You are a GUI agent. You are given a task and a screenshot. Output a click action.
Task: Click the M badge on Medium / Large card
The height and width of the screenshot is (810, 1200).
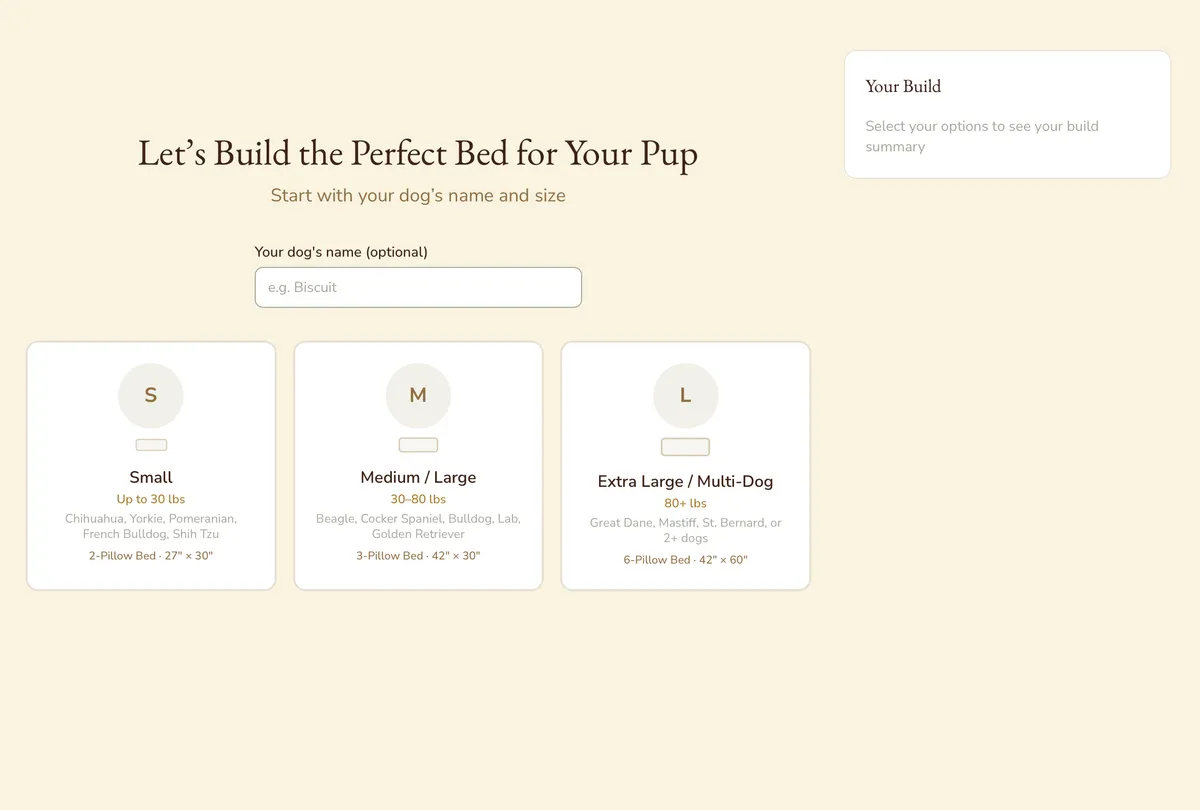click(418, 395)
